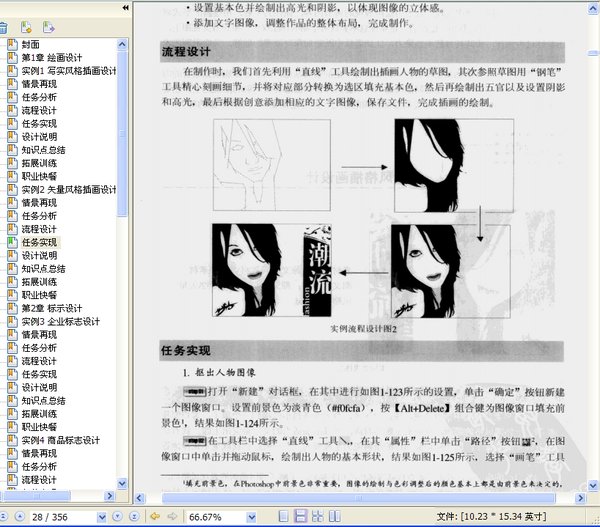Open 职业快餐 bookmark just above 实例2
The height and width of the screenshot is (527, 600).
pos(39,176)
